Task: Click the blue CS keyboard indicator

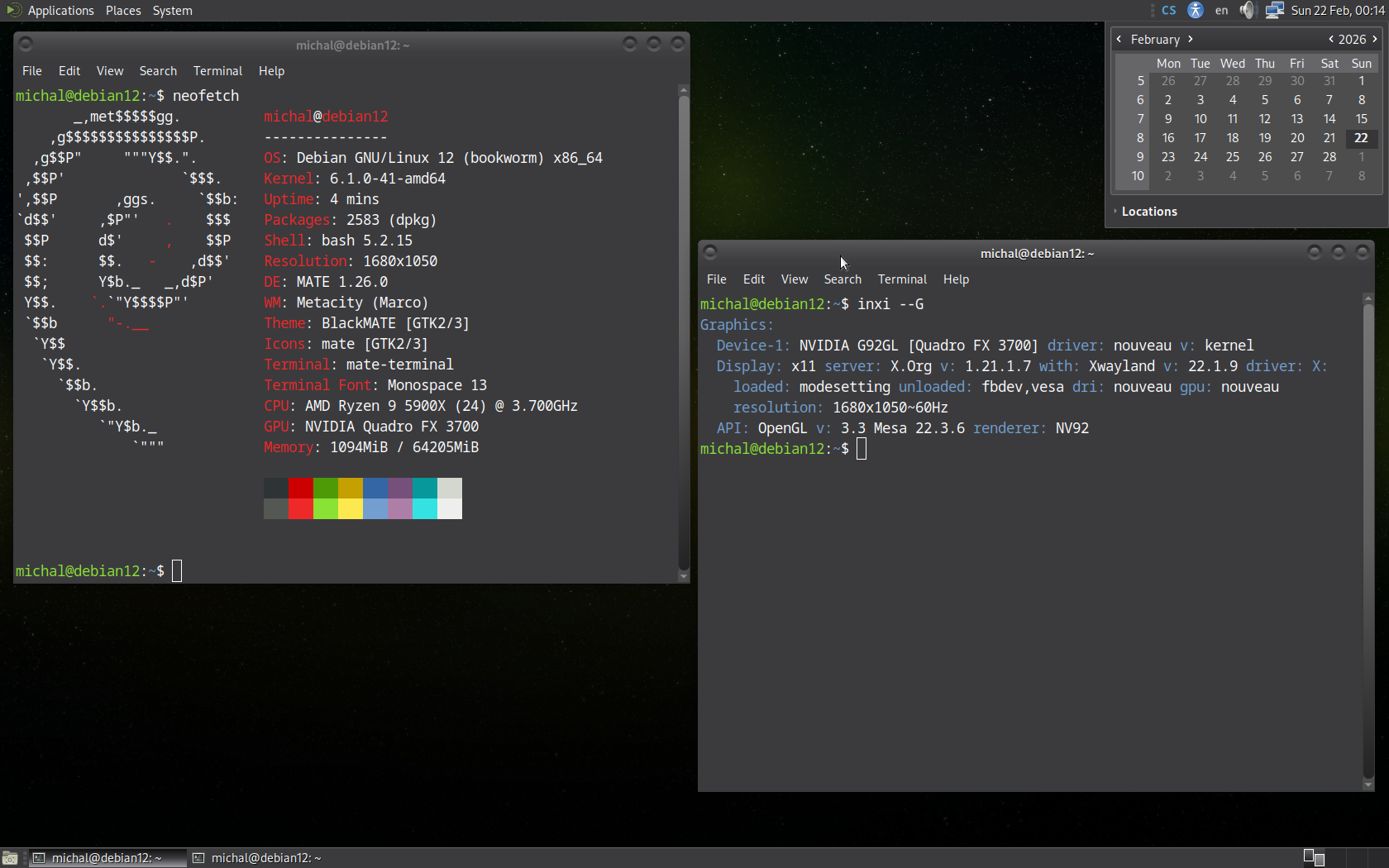Action: pyautogui.click(x=1168, y=10)
